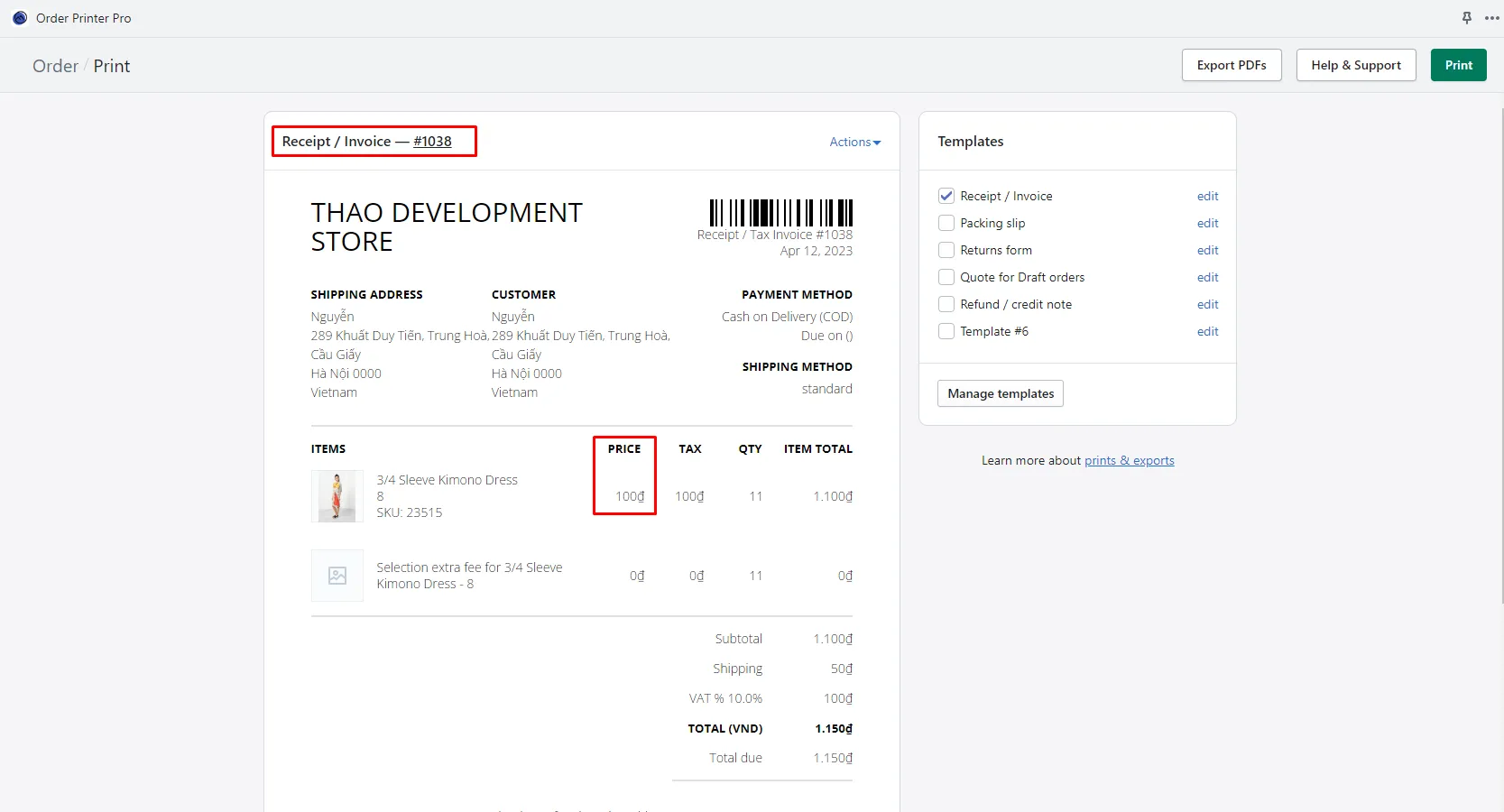Click the Export PDFs button

click(1232, 65)
